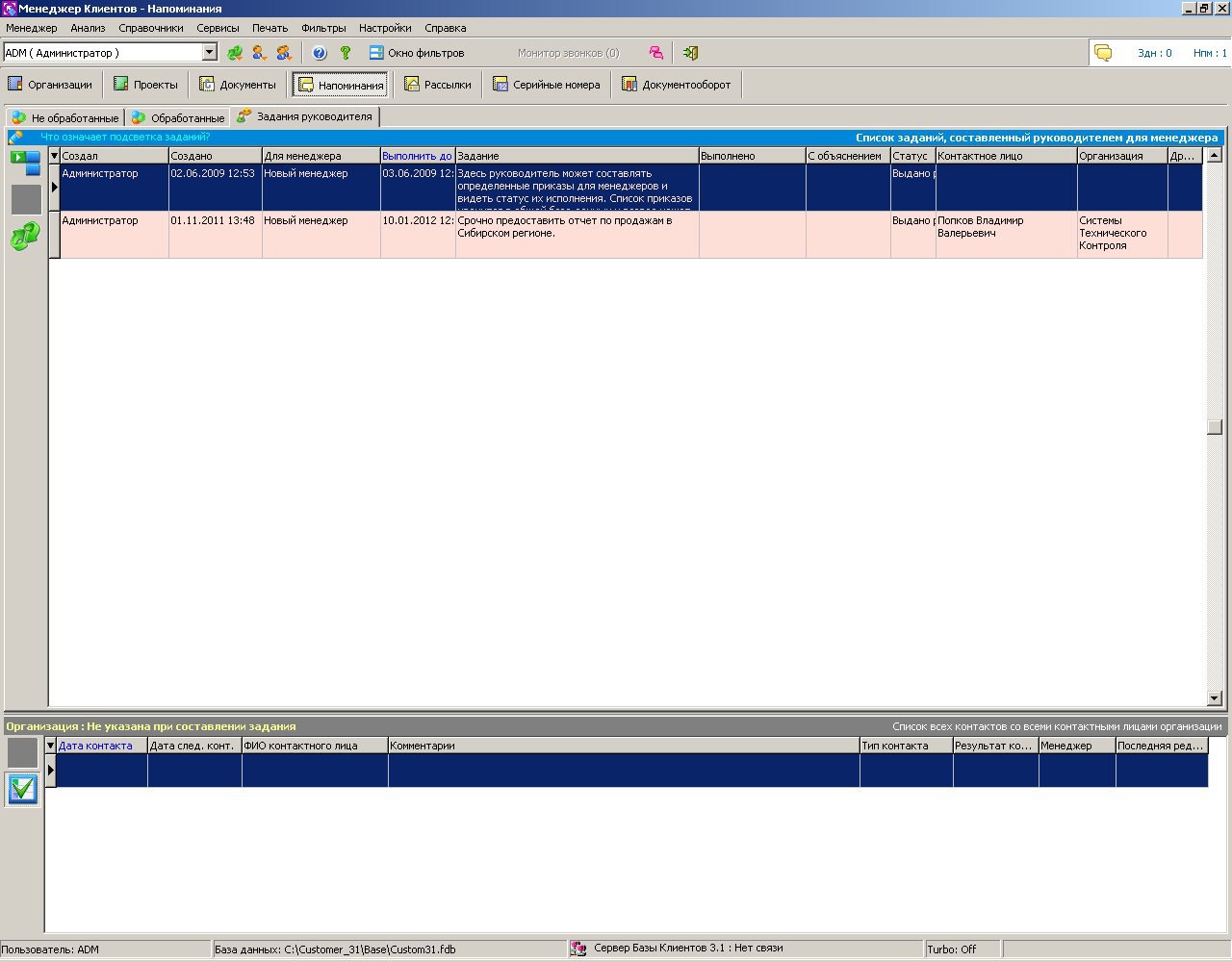
Task: Click the yellow speech bubble notification icon
Action: (x=1103, y=54)
